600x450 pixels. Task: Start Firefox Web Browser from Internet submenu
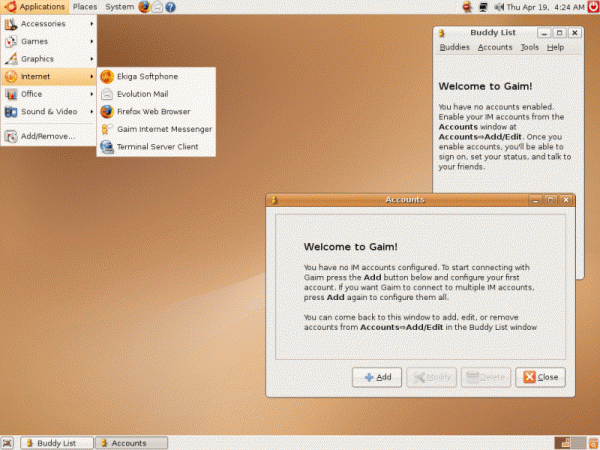[x=153, y=111]
